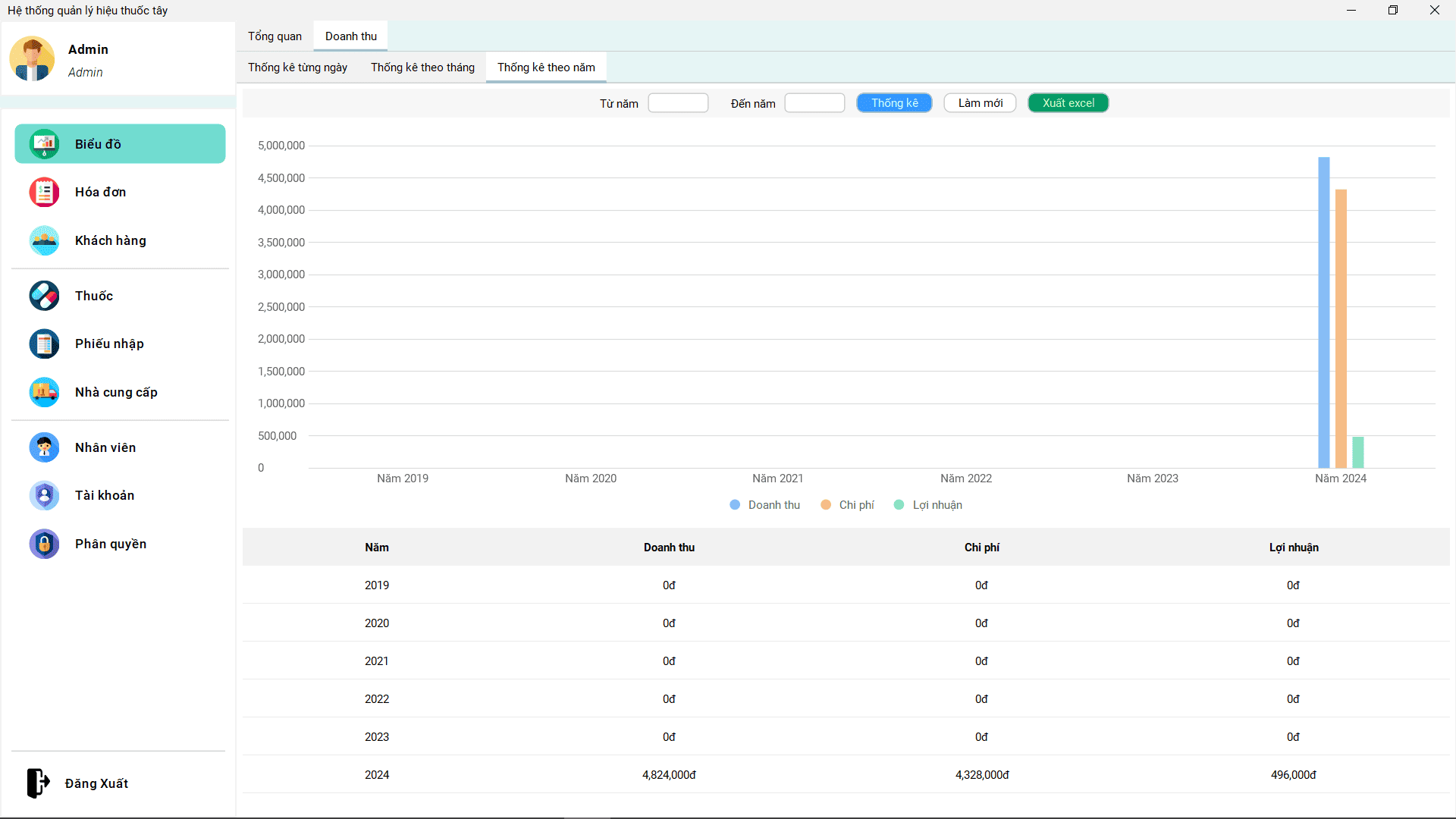Switch to the Tổng quan tab
Image resolution: width=1456 pixels, height=819 pixels.
(x=274, y=36)
